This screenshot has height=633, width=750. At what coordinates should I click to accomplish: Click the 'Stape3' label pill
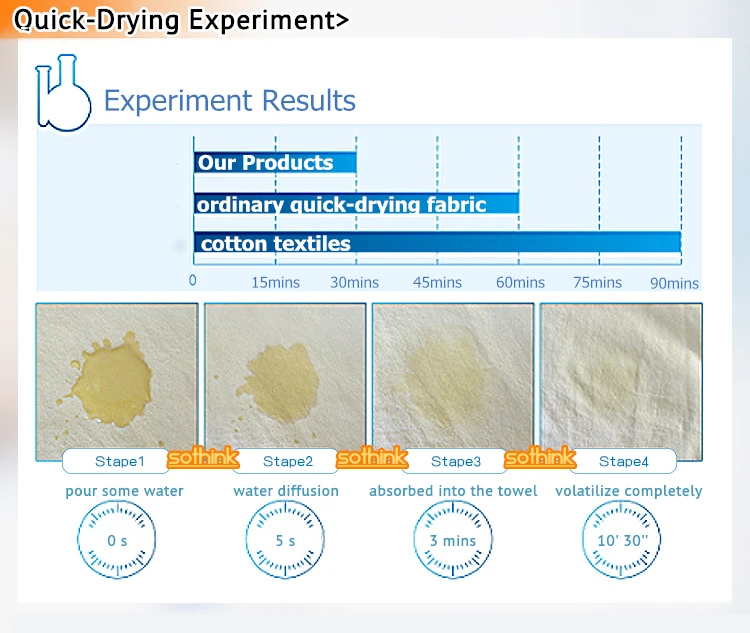coord(454,461)
